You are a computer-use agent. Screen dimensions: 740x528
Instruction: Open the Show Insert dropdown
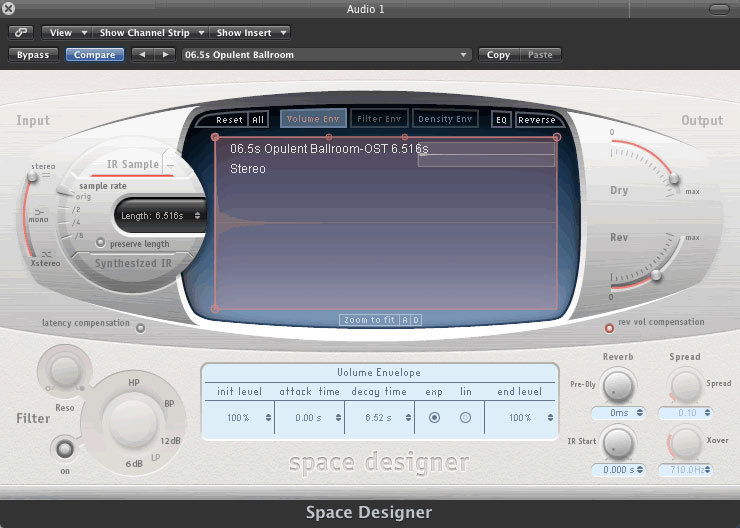(250, 33)
